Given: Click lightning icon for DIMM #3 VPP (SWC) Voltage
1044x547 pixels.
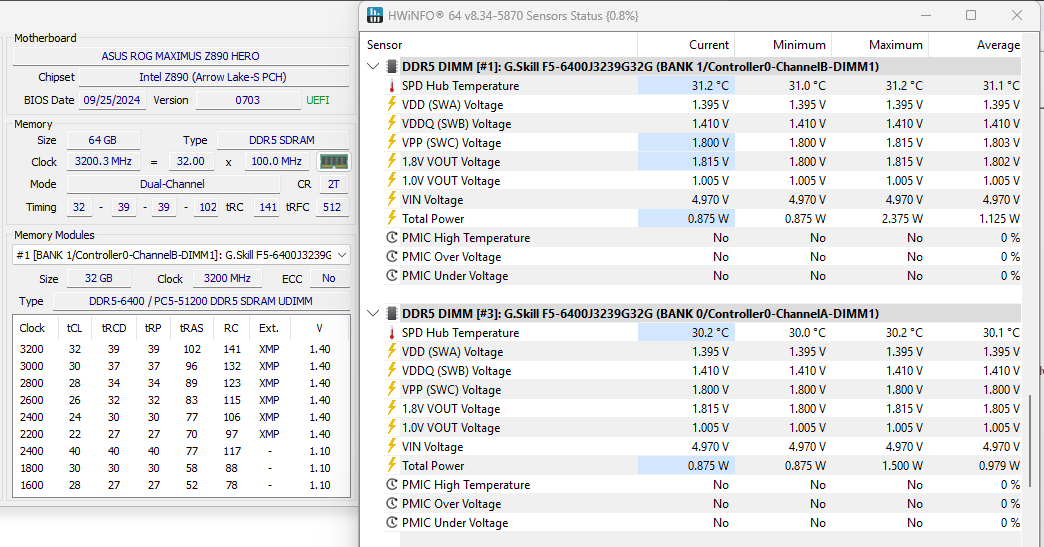Looking at the screenshot, I should point(392,389).
